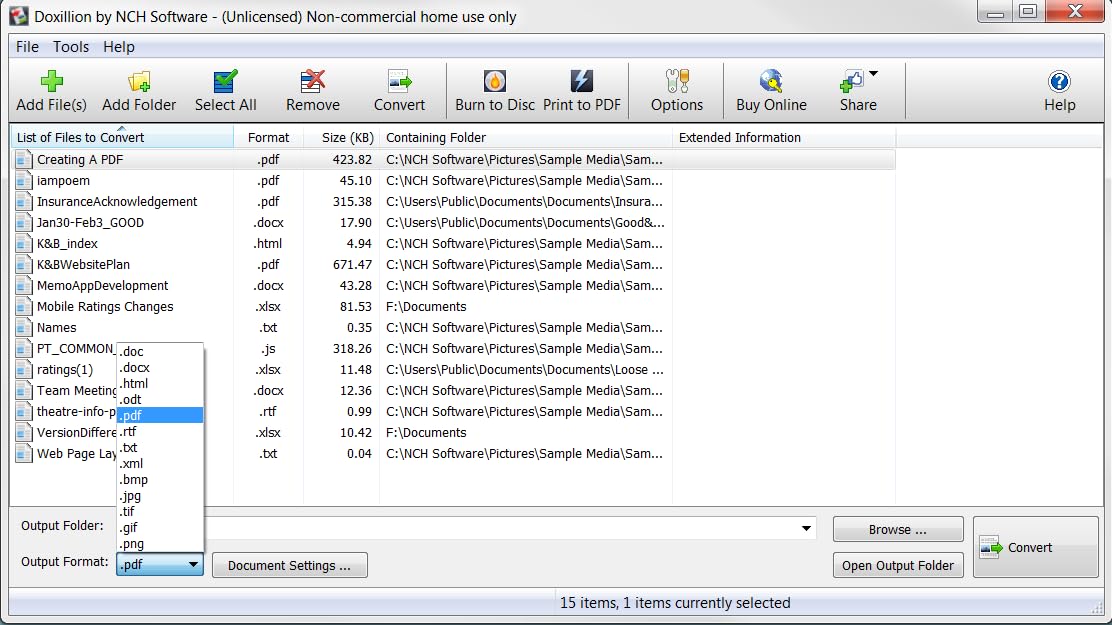Click the file icon beside iampoem
Viewport: 1112px width, 625px height.
pyautogui.click(x=23, y=180)
